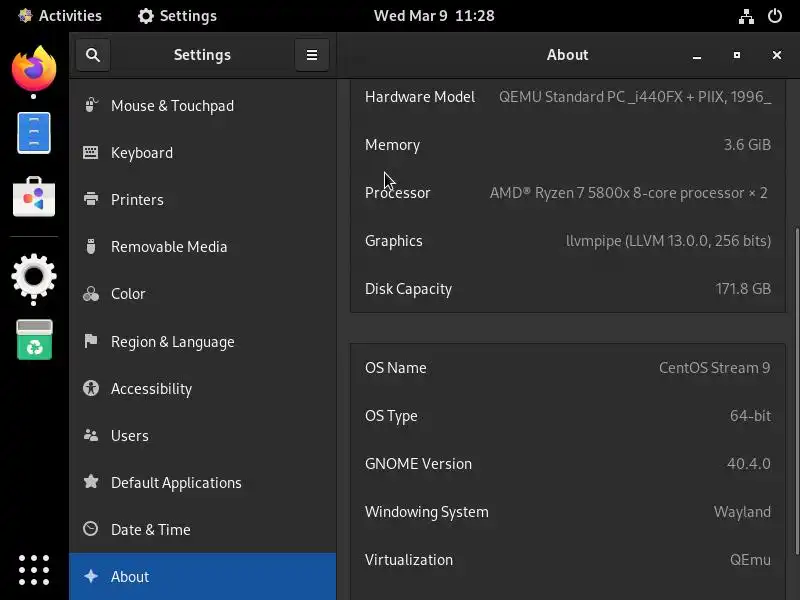Open the Files app in the dock

[34, 133]
